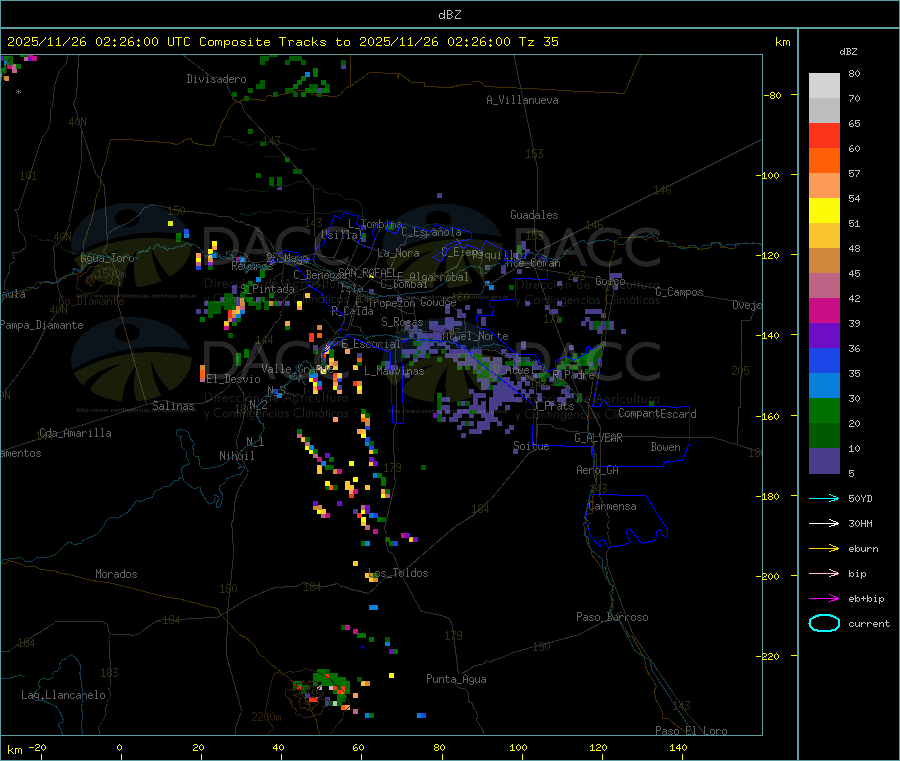Image resolution: width=900 pixels, height=761 pixels.
Task: Click the white 30HM track arrow
Action: [x=824, y=523]
